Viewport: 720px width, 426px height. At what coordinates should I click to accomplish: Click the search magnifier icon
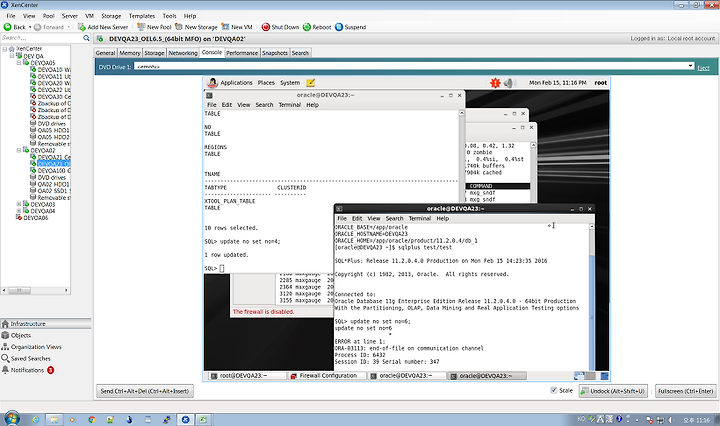click(x=86, y=38)
